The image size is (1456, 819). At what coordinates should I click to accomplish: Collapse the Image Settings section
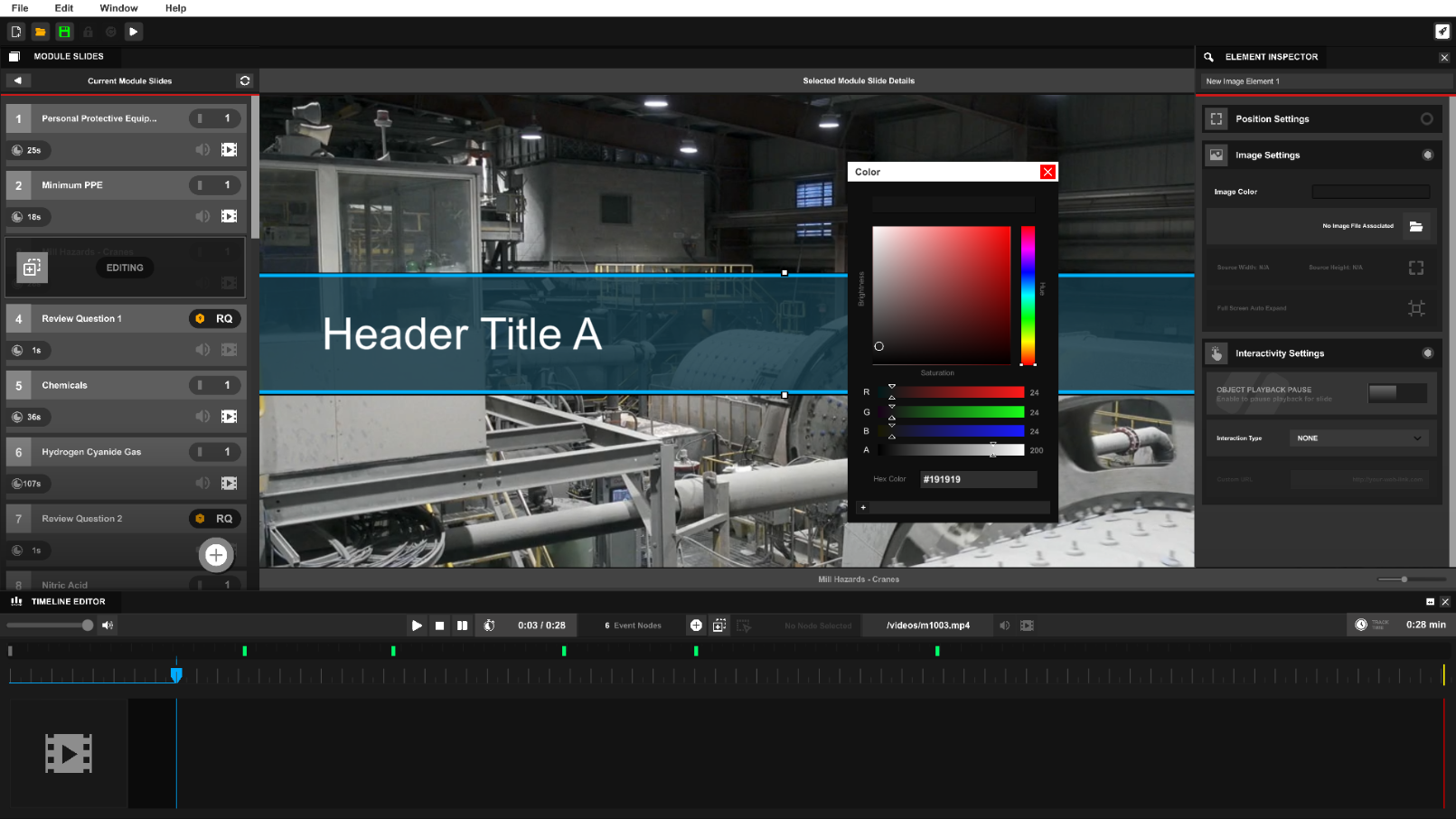(1427, 155)
